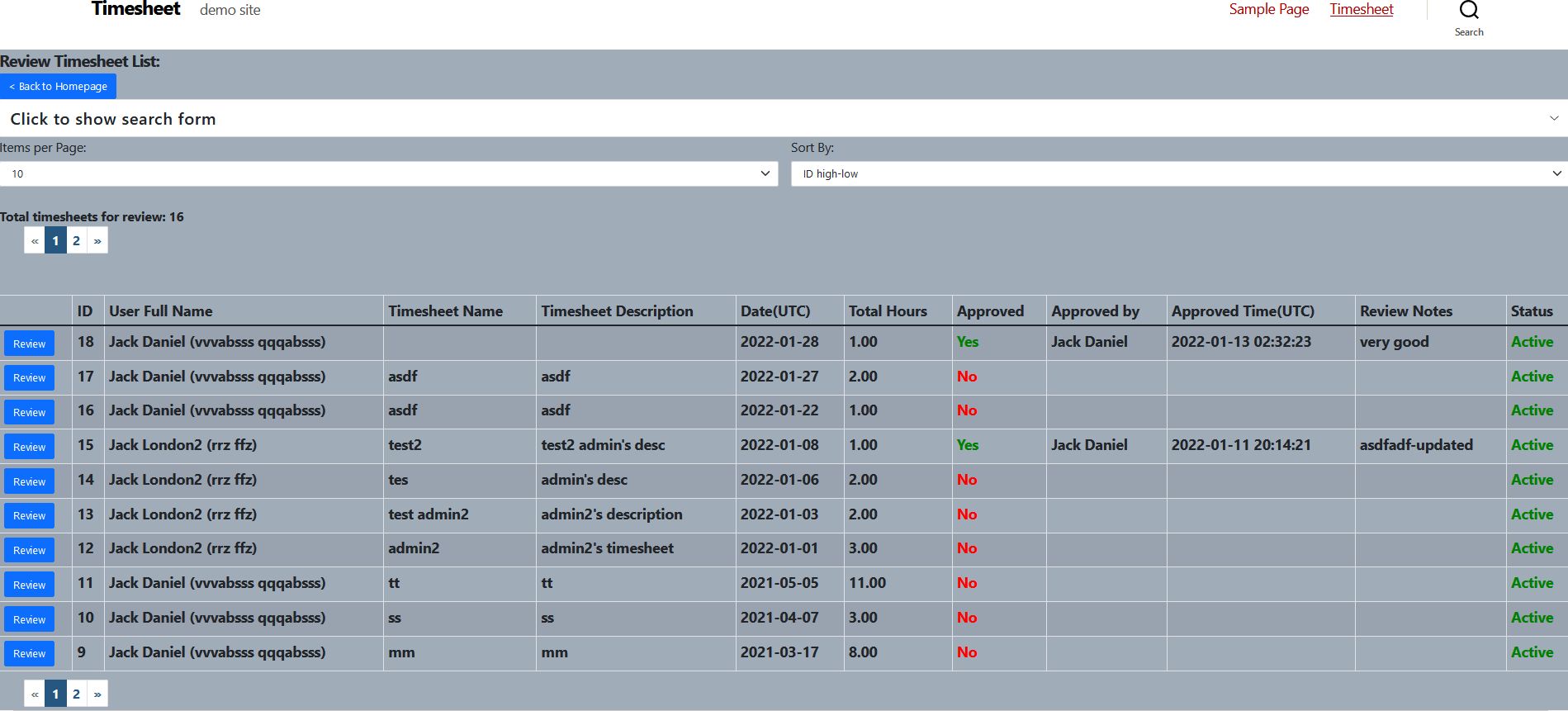The height and width of the screenshot is (711, 1568).
Task: Click user name in row ID 12
Action: 182,548
